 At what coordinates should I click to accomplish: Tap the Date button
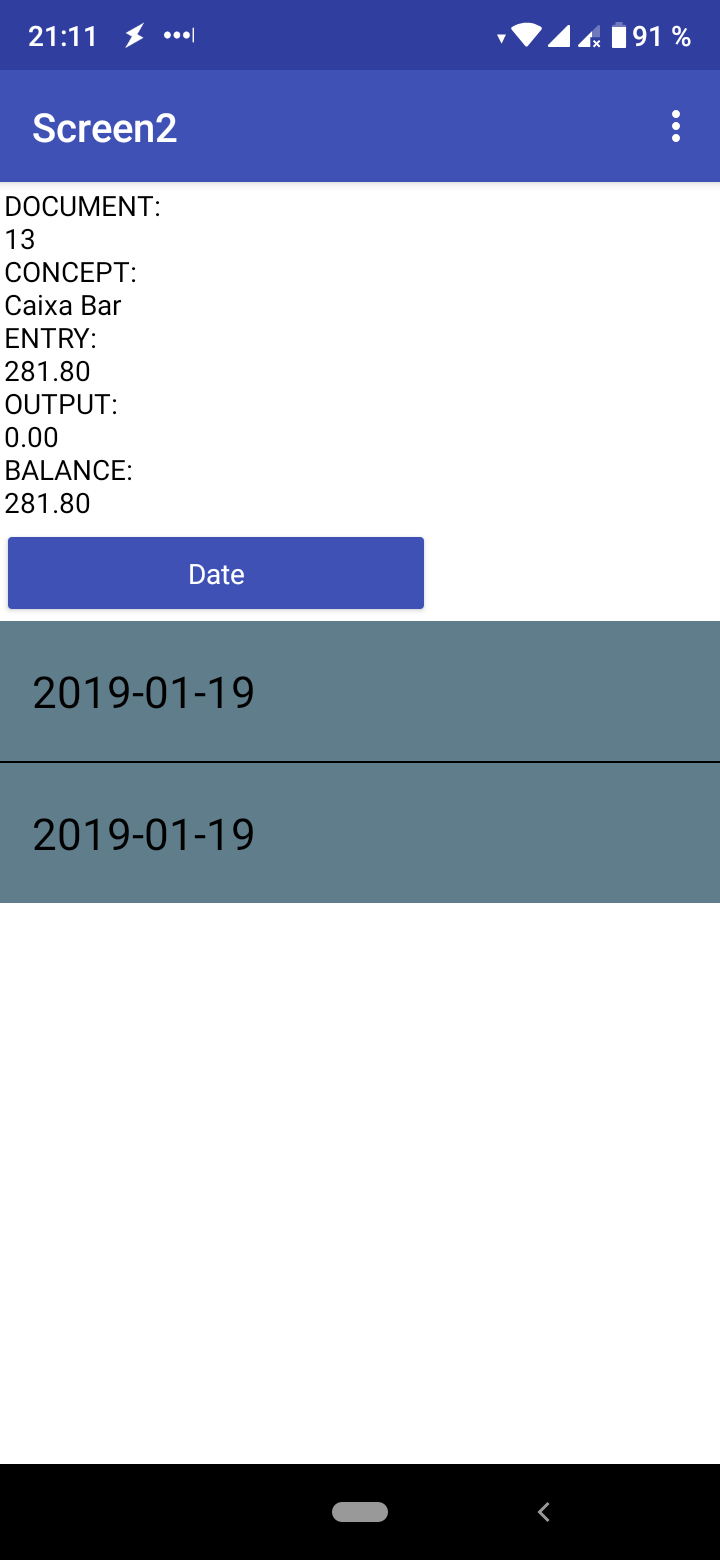click(216, 573)
